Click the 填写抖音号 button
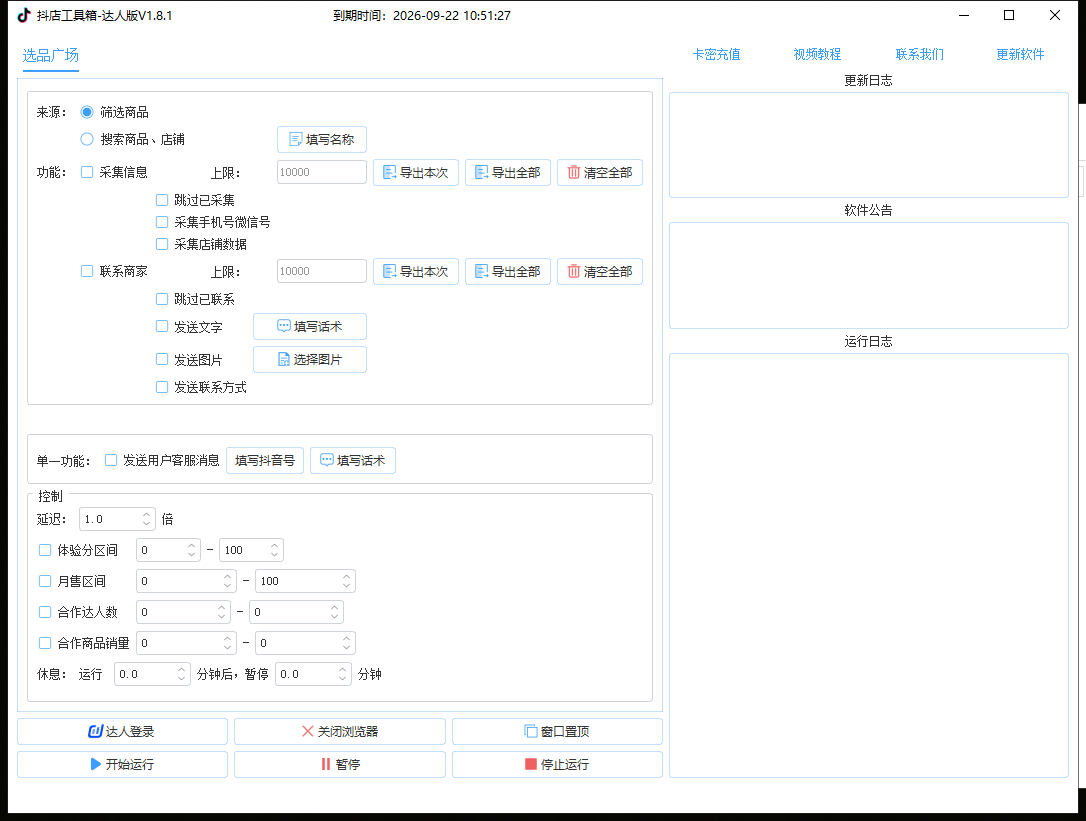 tap(265, 461)
